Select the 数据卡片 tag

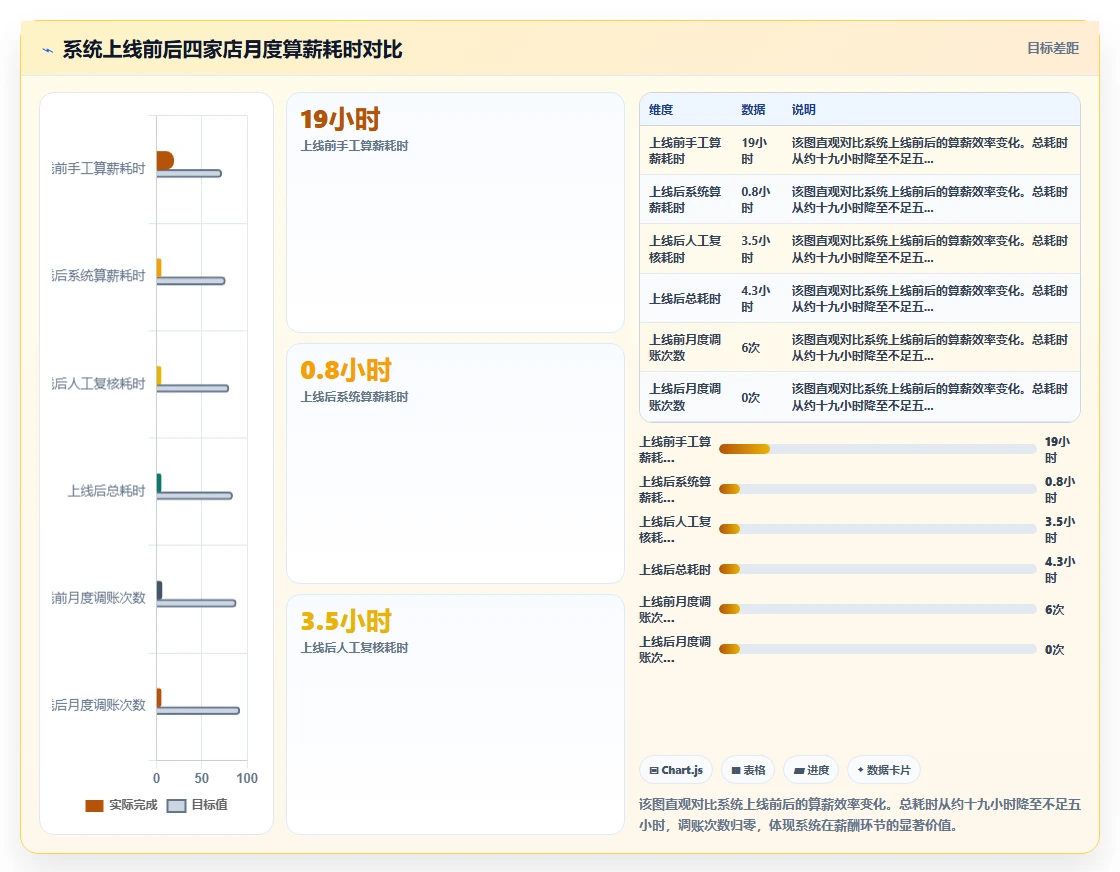coord(884,770)
